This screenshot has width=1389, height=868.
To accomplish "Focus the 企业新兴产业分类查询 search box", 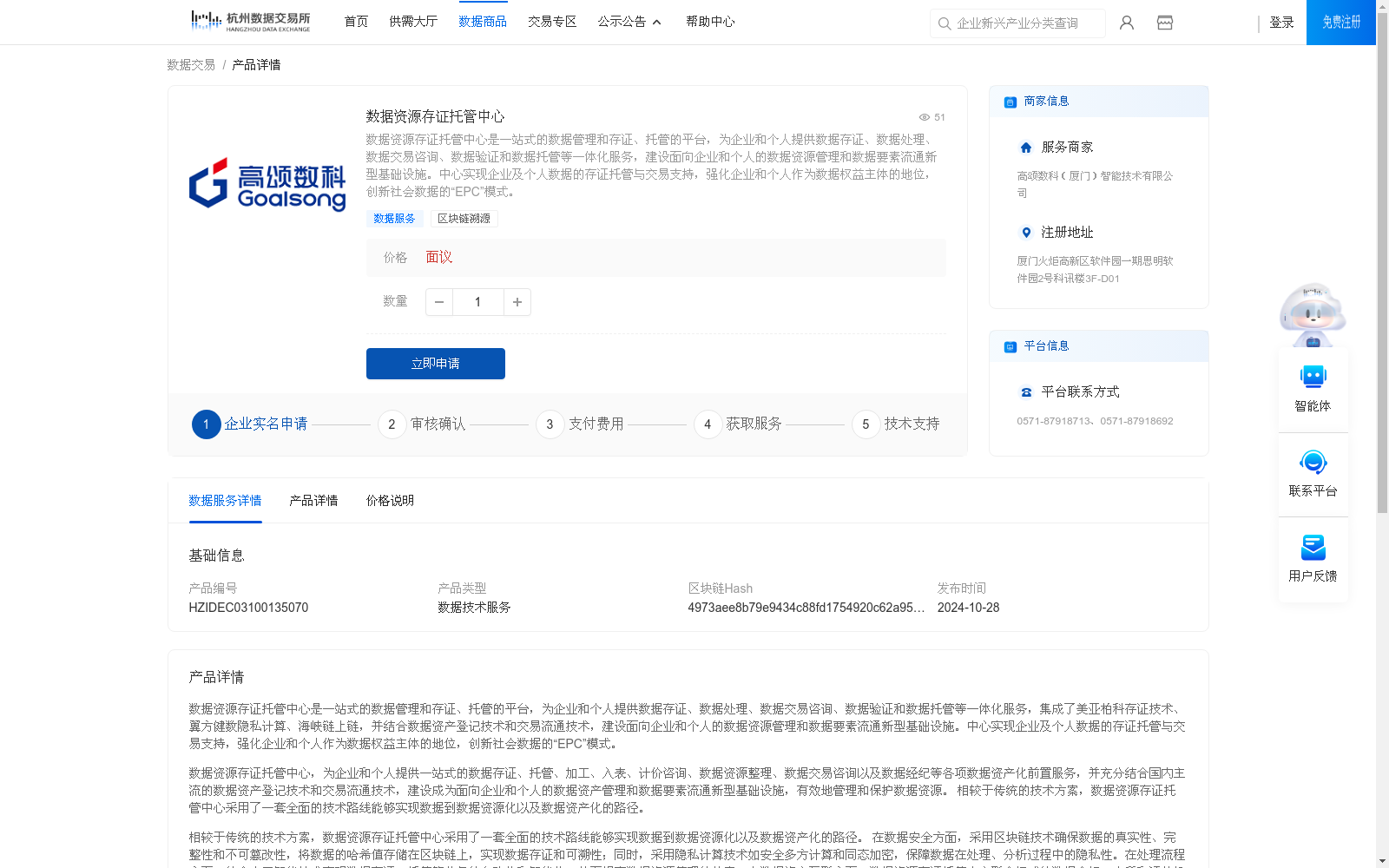I will pyautogui.click(x=1017, y=23).
